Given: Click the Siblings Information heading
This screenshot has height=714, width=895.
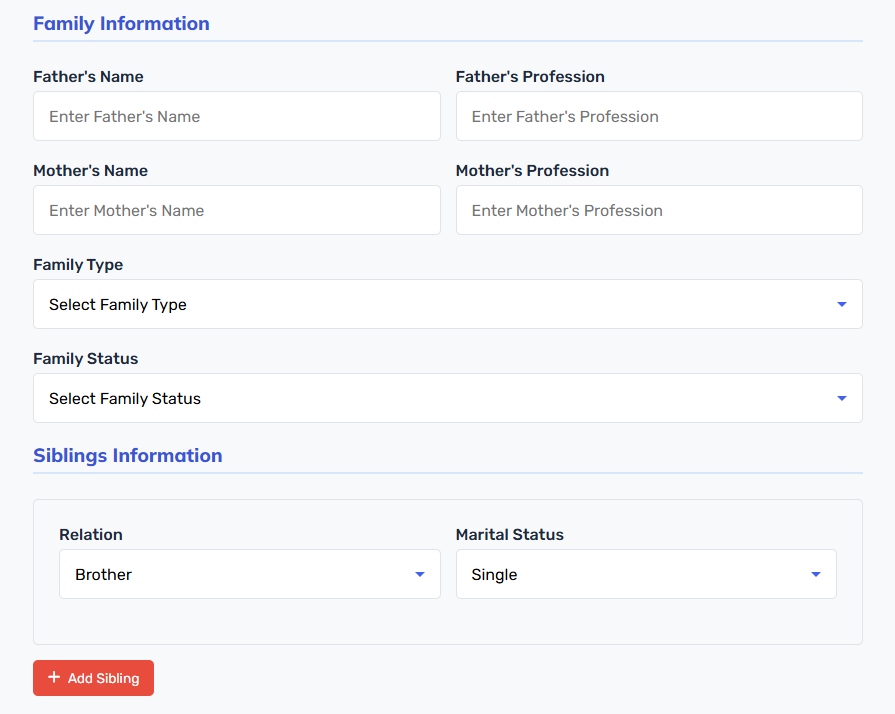Looking at the screenshot, I should click(x=128, y=455).
